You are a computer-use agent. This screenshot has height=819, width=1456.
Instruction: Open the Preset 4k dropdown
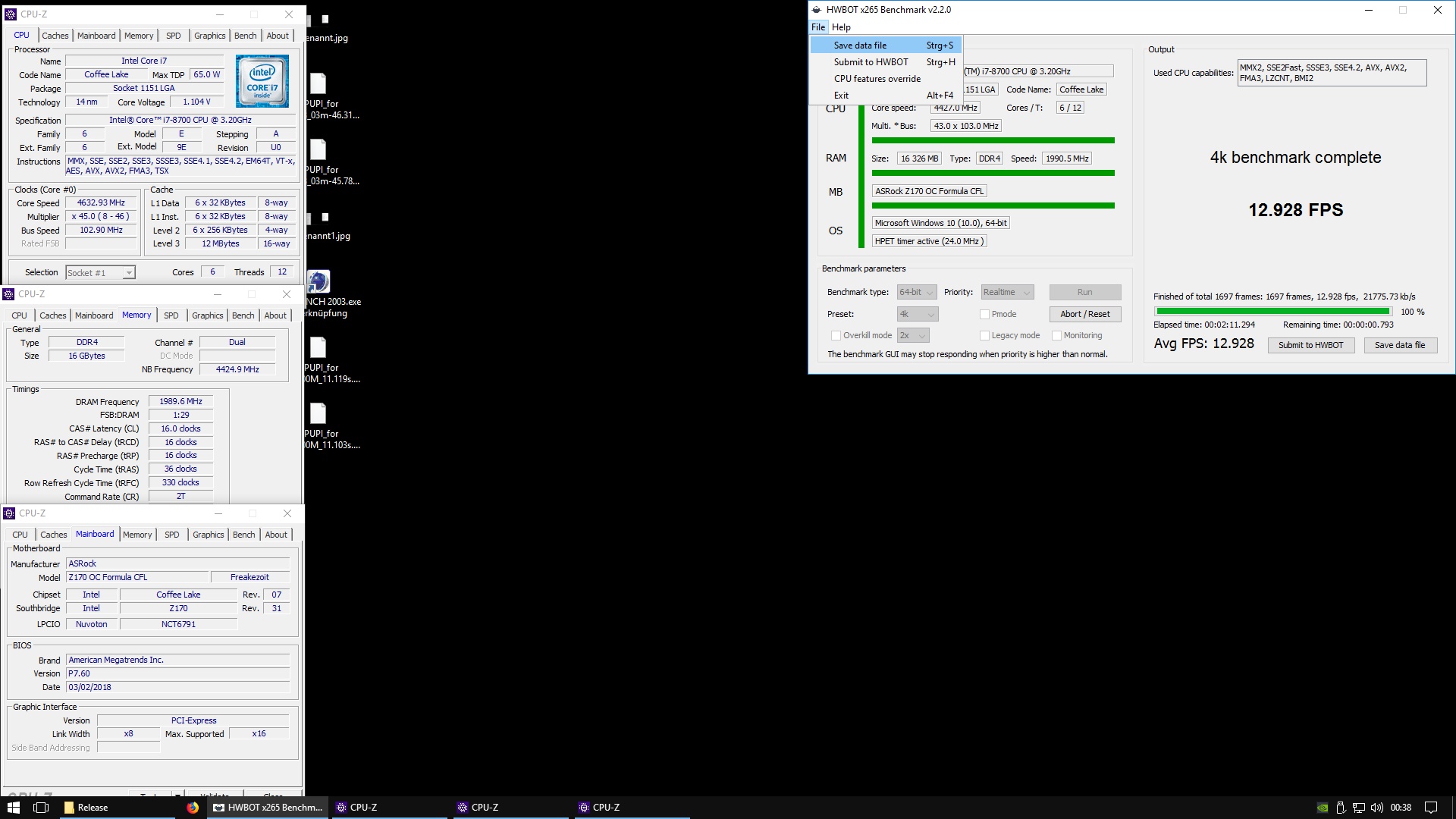(918, 314)
